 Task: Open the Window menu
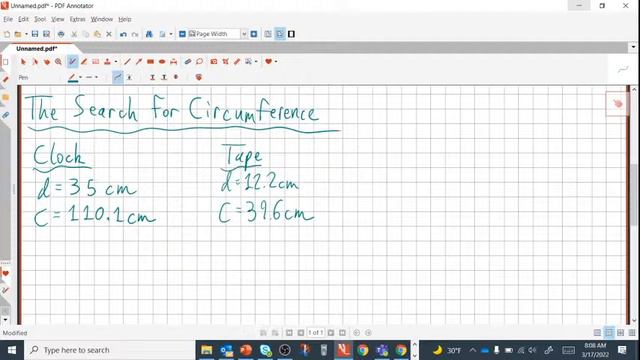coord(102,19)
